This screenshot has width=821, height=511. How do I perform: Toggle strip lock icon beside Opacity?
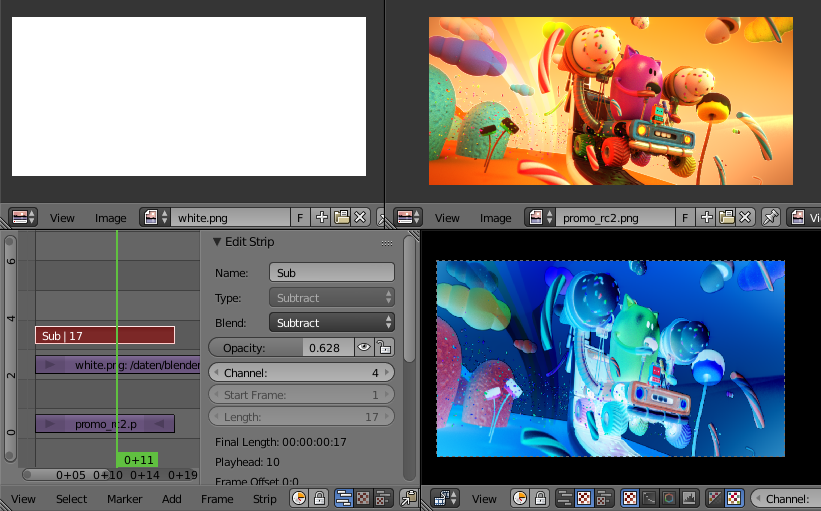click(384, 347)
